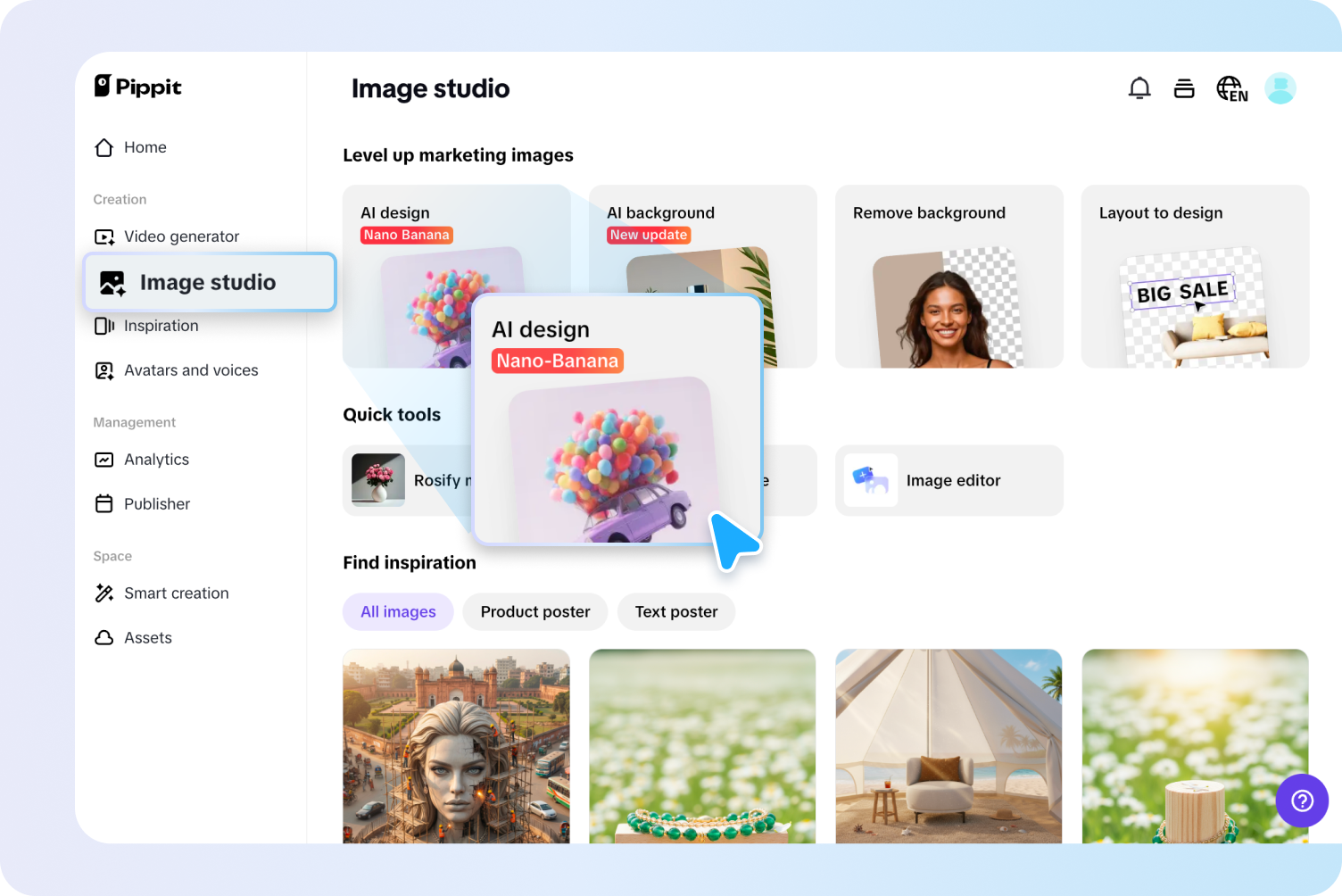Select the All images filter pill
Screen dimensions: 1342x896
(398, 611)
